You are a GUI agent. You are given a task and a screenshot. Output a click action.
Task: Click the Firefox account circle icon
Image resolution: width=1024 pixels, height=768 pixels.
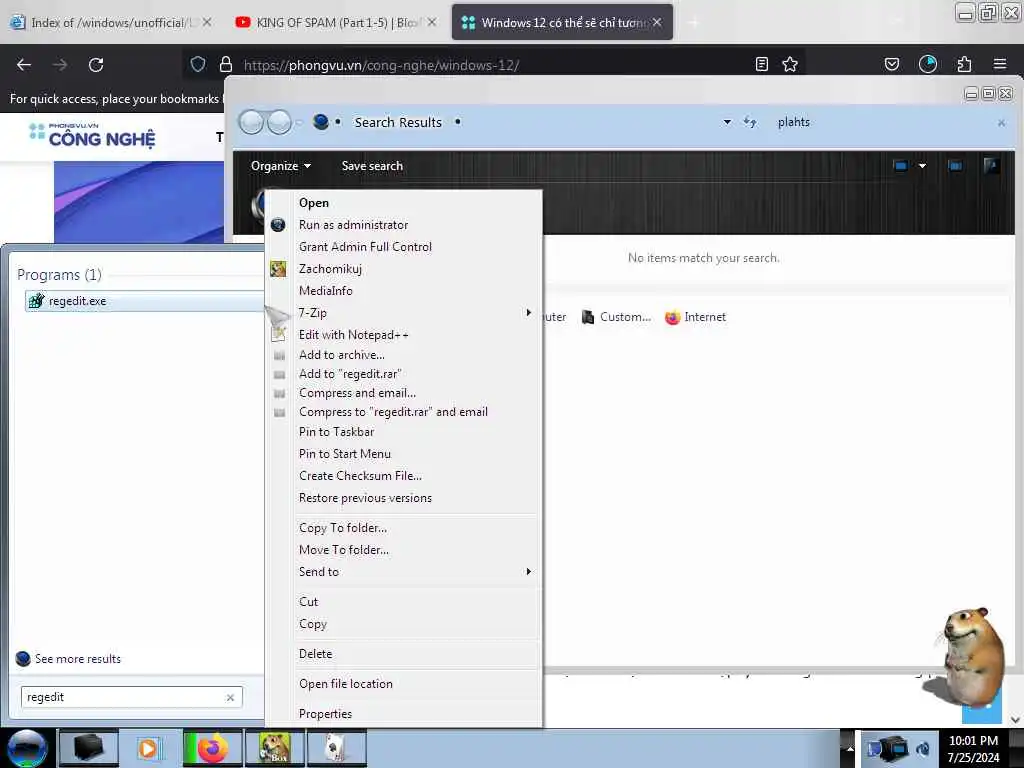coord(927,64)
